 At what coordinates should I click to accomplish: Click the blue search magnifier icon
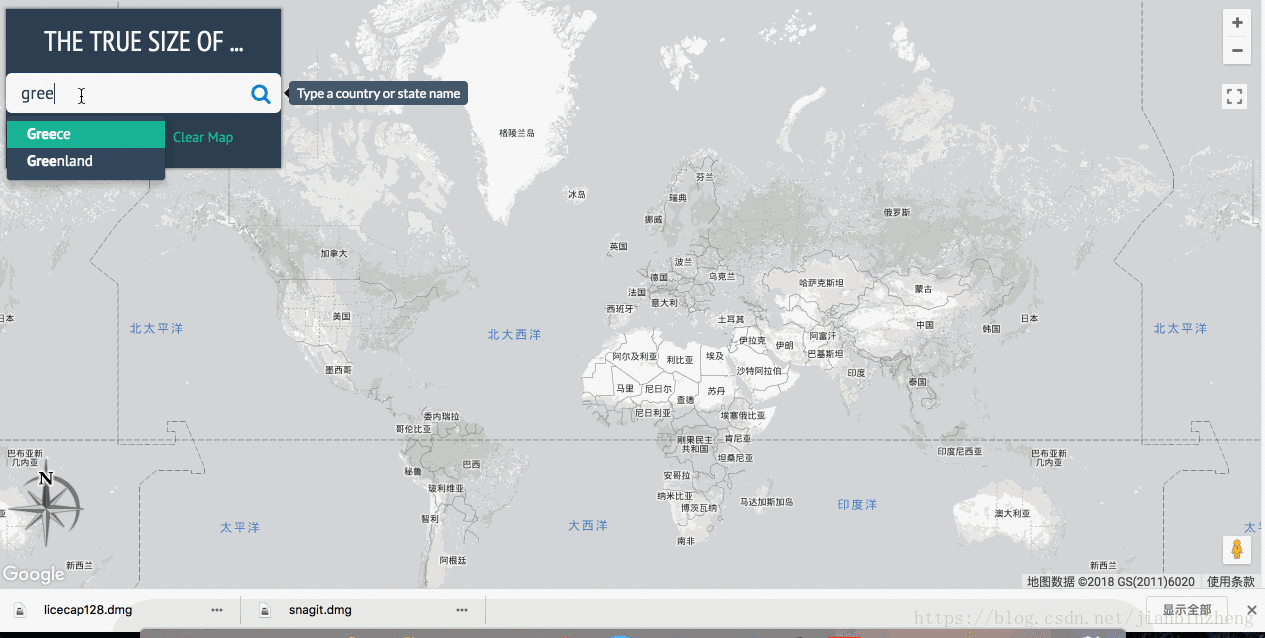point(261,94)
